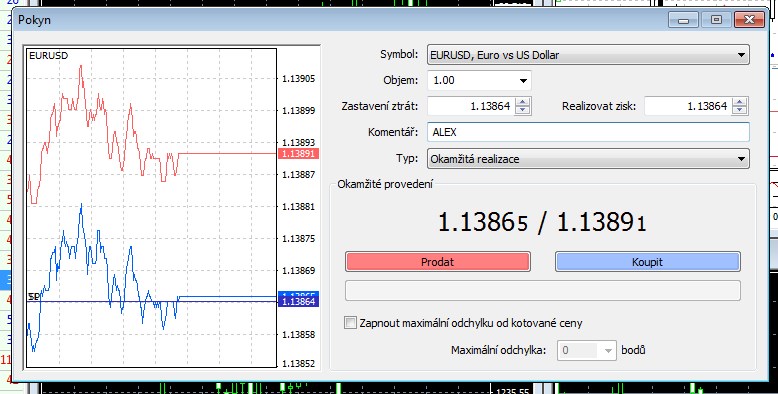Click the Objem 1.00 value field
Image resolution: width=778 pixels, height=394 pixels.
pyautogui.click(x=471, y=80)
